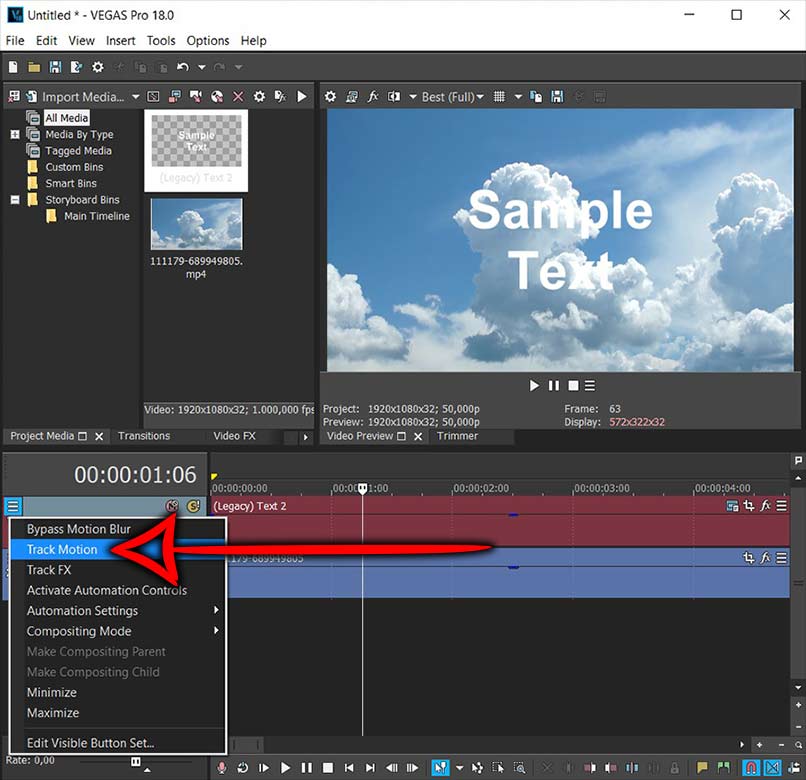This screenshot has width=806, height=780.
Task: Open media properties gear in Project Media toolbar
Action: [x=260, y=97]
